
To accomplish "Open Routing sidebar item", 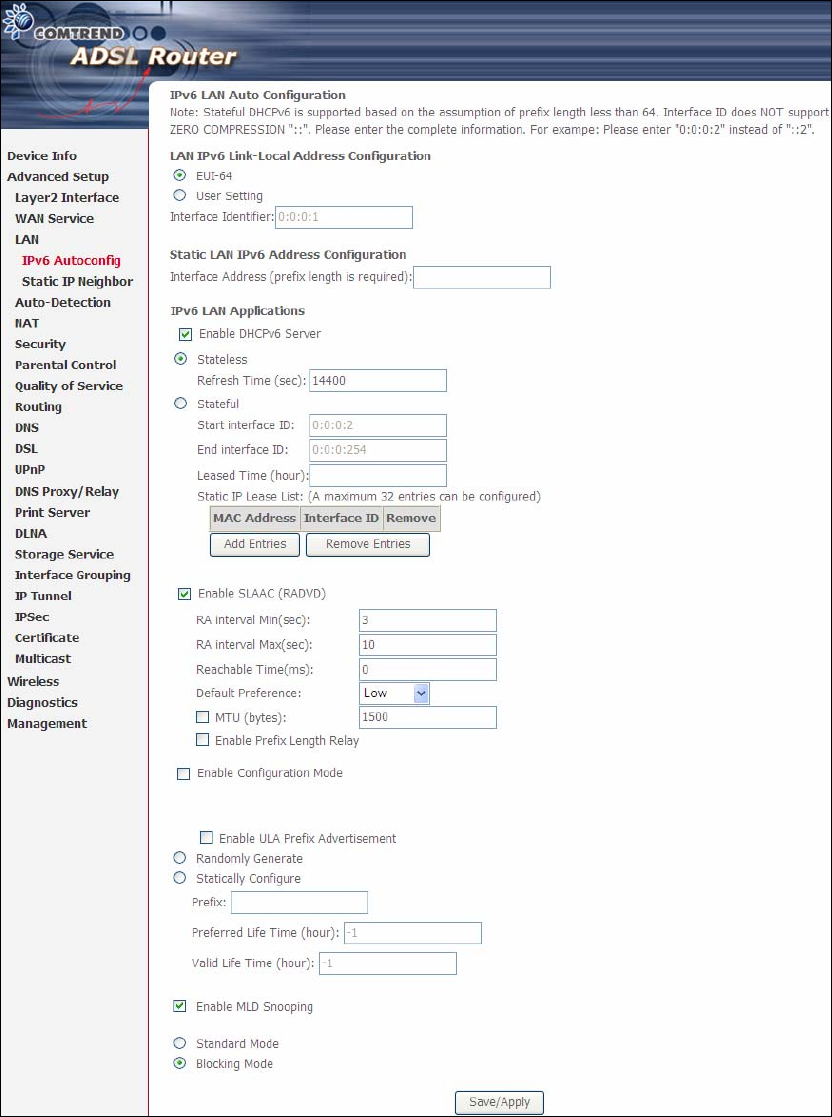I will 38,407.
